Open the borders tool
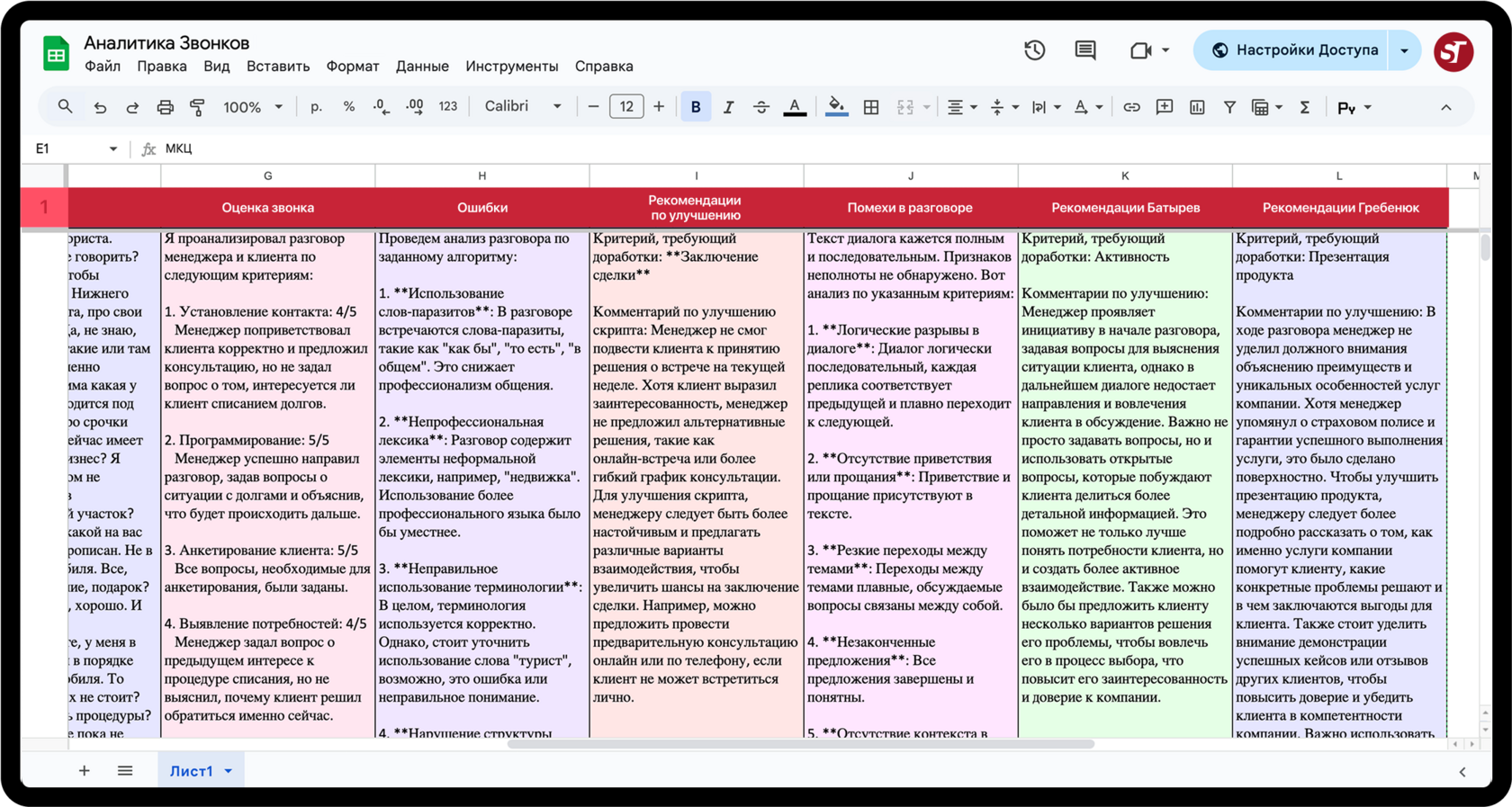The height and width of the screenshot is (807, 1512). (x=871, y=107)
